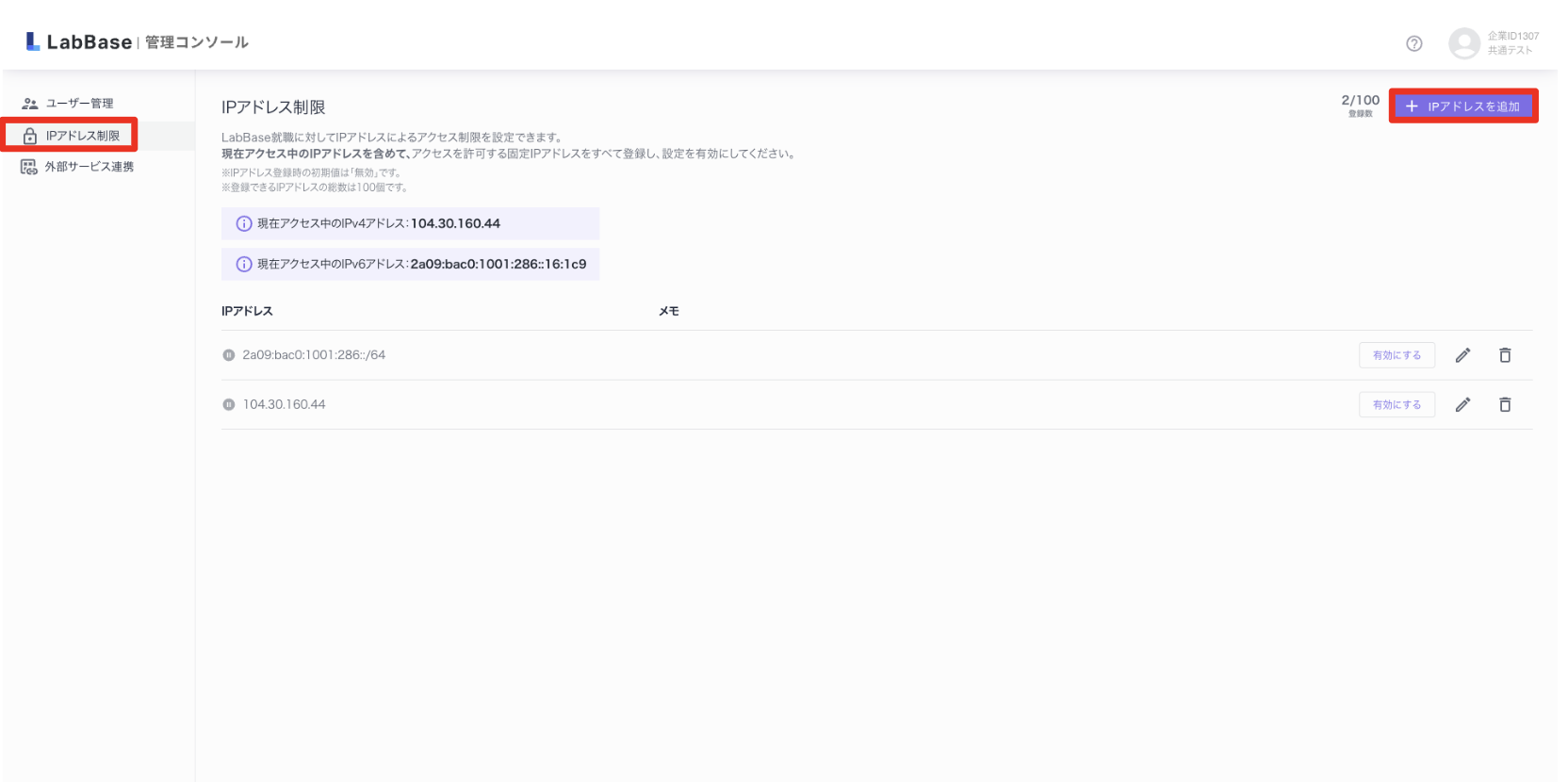1568x782 pixels.
Task: Click the info icon in IPv6 address notice
Action: pyautogui.click(x=244, y=264)
